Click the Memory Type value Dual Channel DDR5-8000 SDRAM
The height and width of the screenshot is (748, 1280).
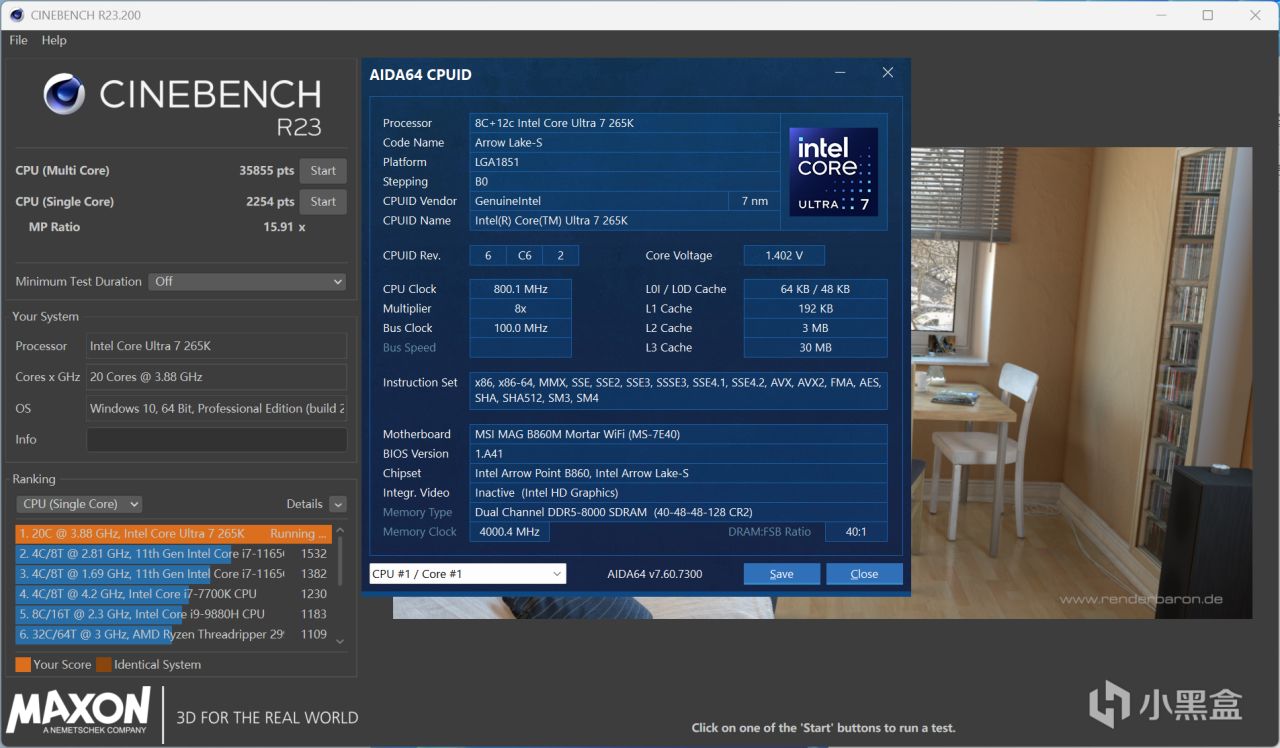[678, 513]
